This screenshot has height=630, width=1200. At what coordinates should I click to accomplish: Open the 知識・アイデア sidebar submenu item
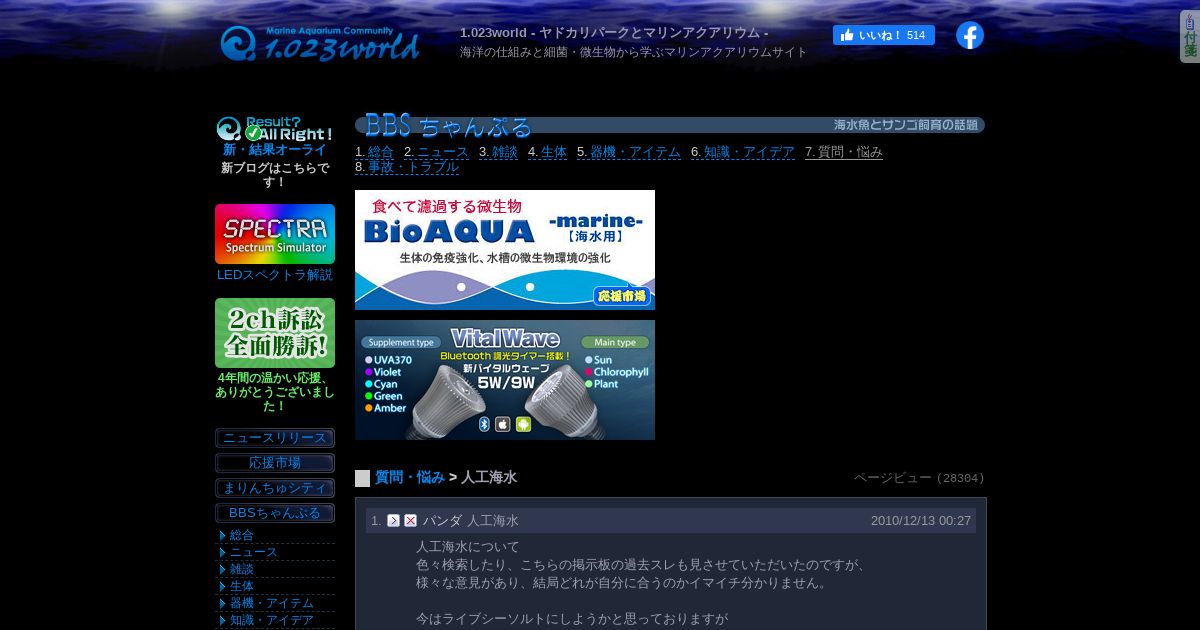coord(272,620)
